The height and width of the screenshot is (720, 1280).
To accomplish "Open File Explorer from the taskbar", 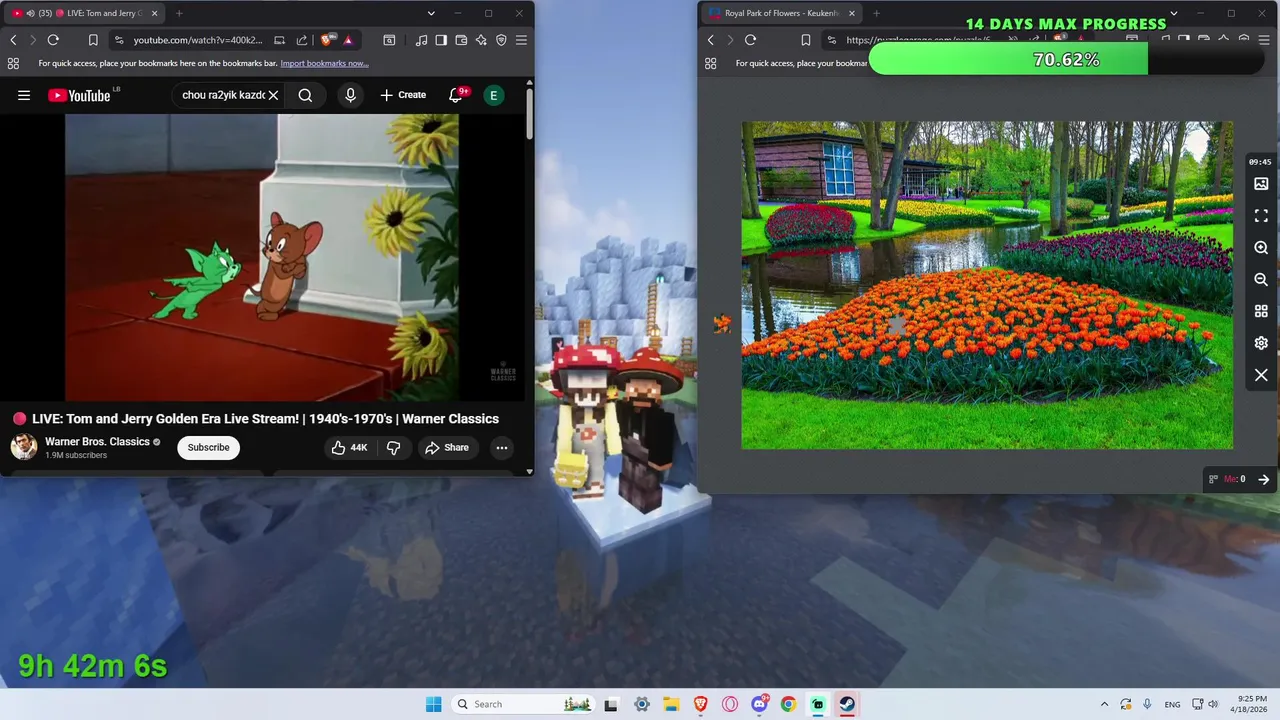I will click(671, 704).
